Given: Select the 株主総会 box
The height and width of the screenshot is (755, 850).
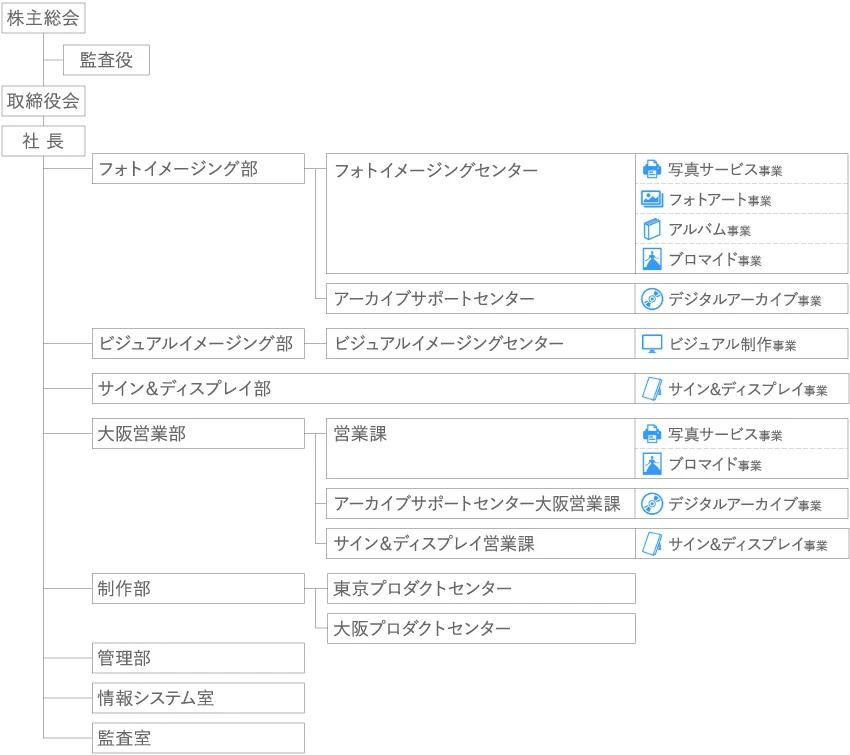Looking at the screenshot, I should [43, 18].
